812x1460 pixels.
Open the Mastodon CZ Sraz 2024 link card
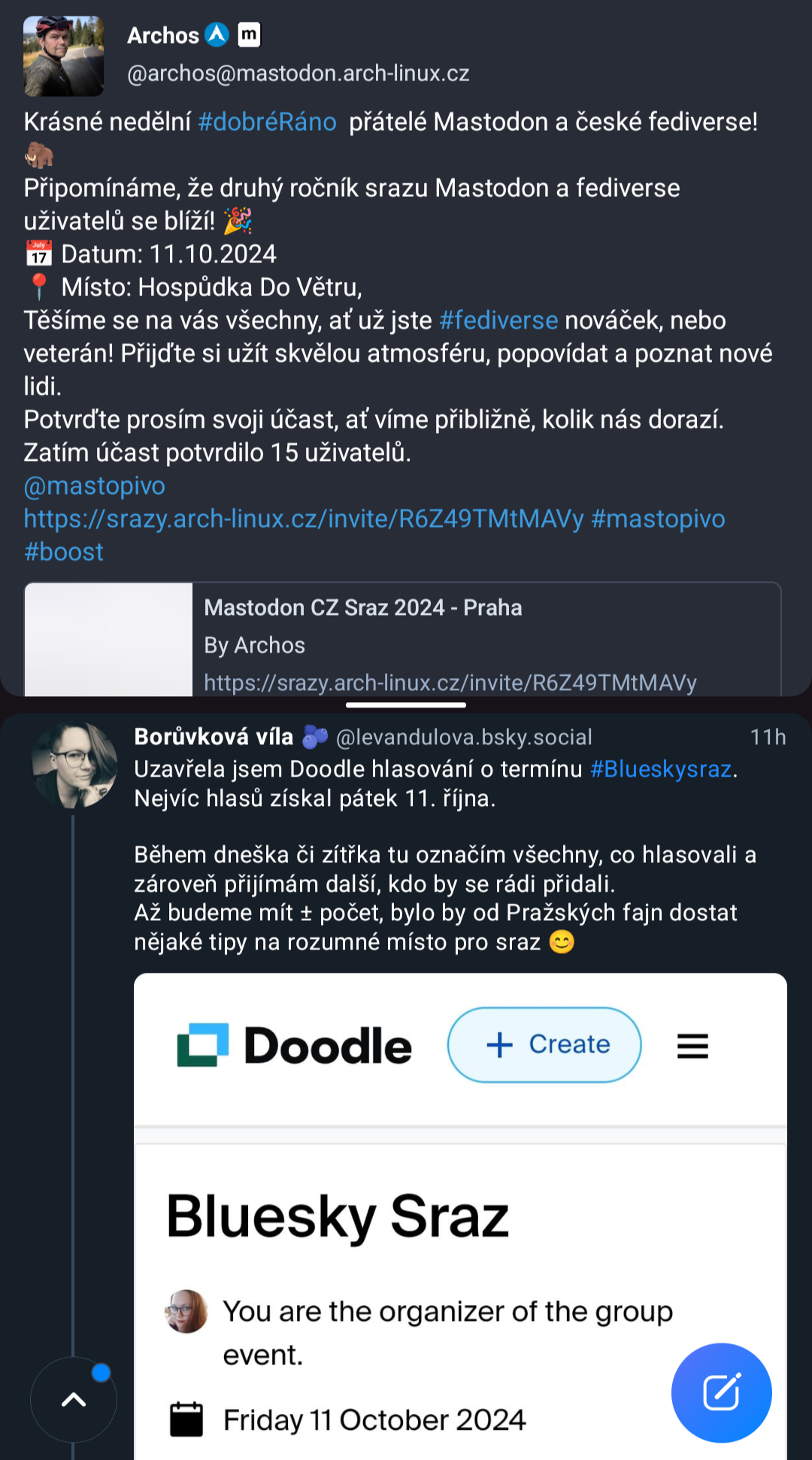coord(403,639)
